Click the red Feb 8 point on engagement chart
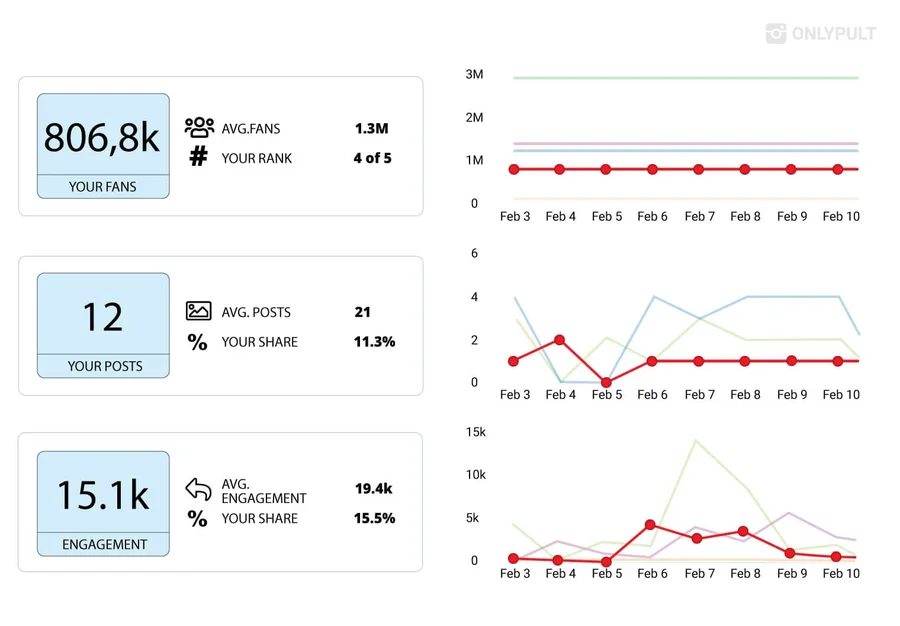The height and width of the screenshot is (626, 900). (744, 532)
